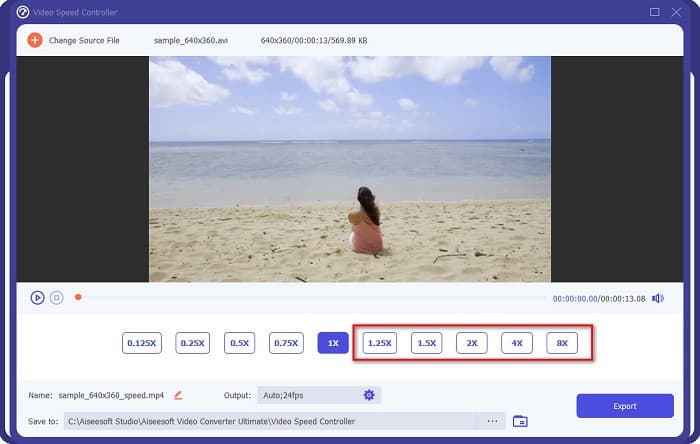The width and height of the screenshot is (700, 444).
Task: Export the video
Action: tap(625, 406)
